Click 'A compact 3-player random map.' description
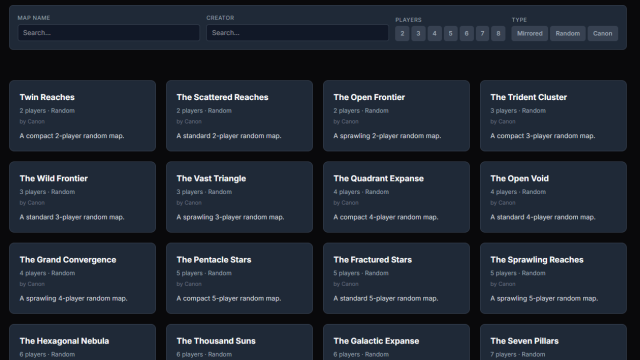640x360 pixels. point(542,136)
